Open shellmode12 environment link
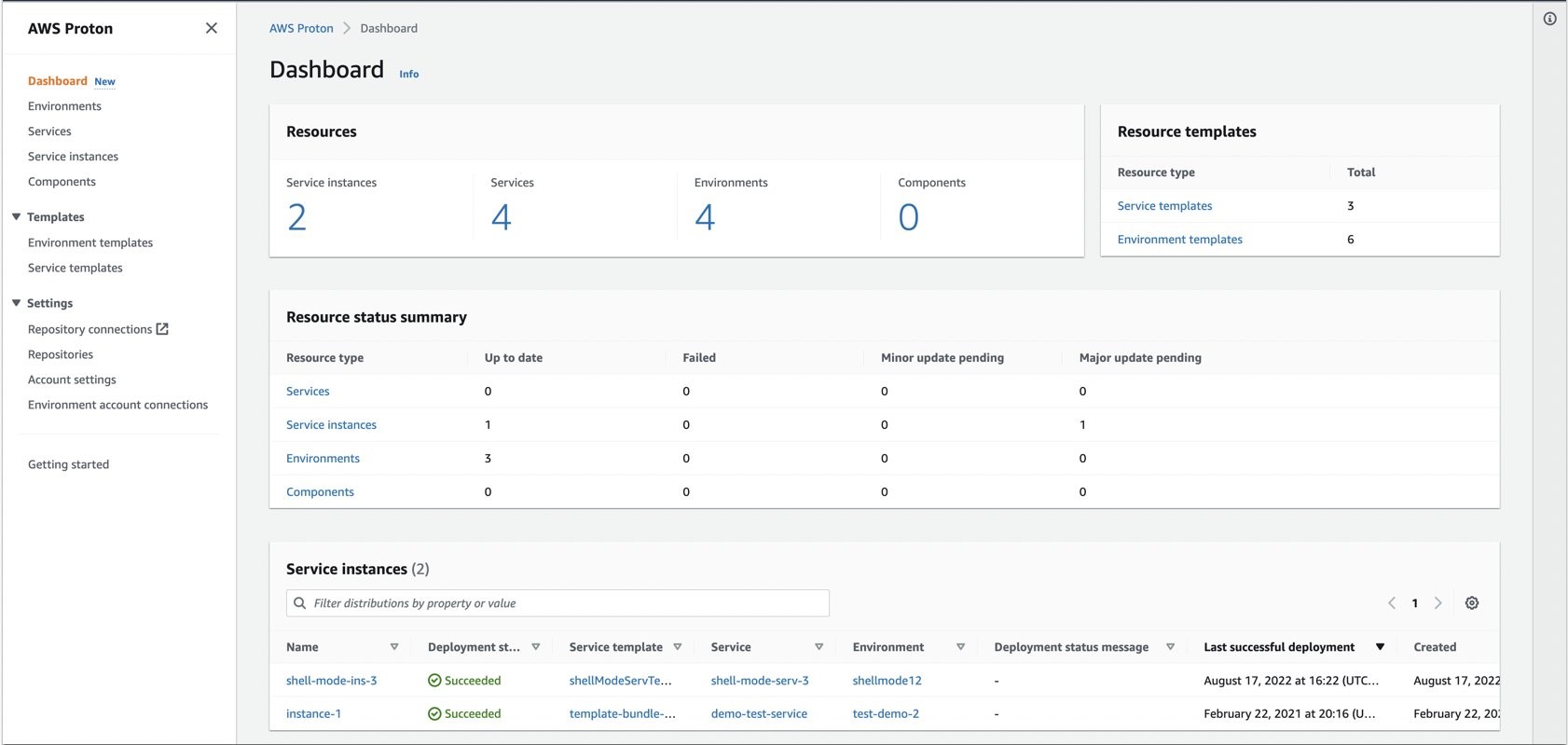Viewport: 1568px width, 745px height. (x=887, y=681)
